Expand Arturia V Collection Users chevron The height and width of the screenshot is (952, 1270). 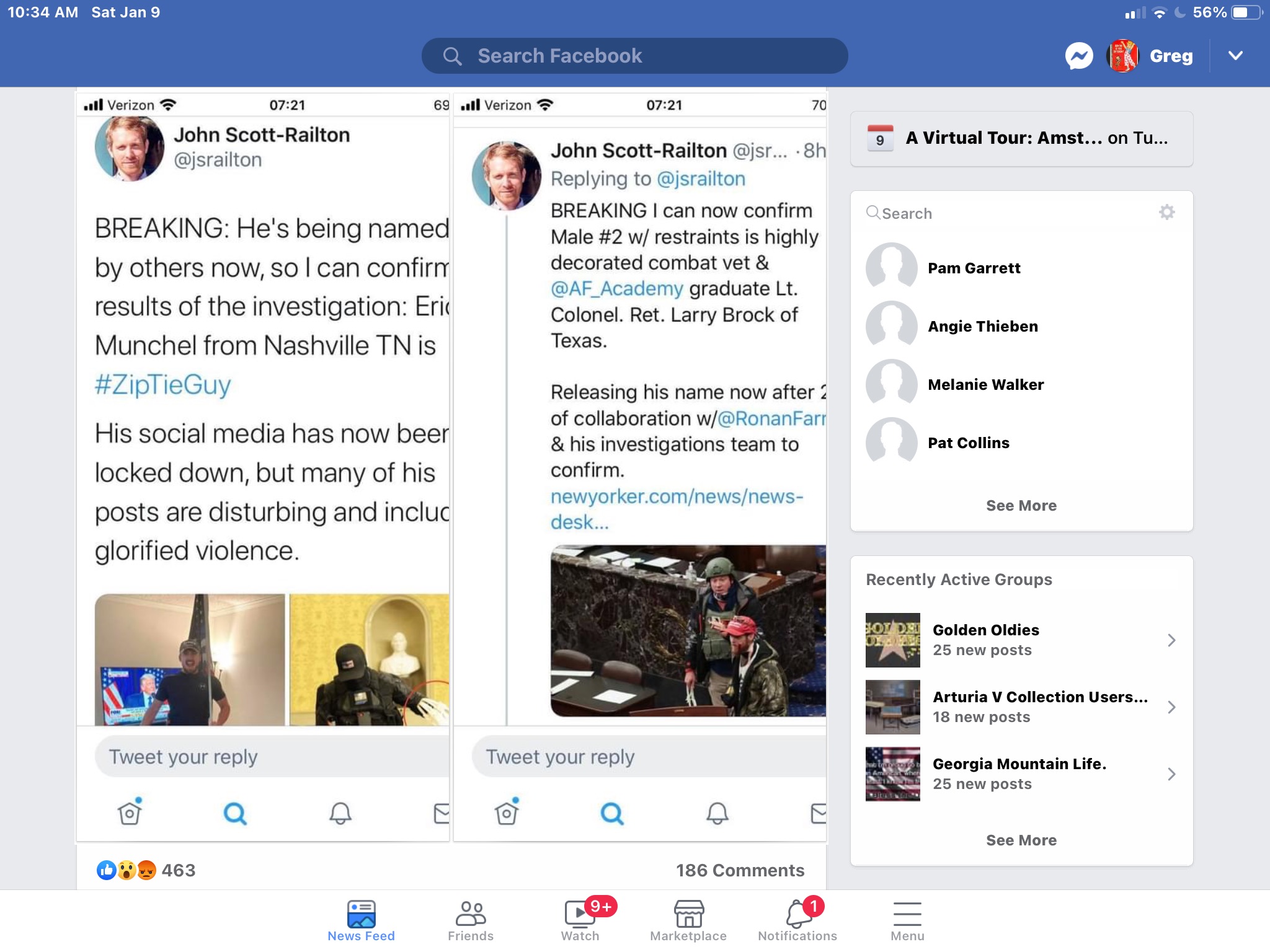1171,707
